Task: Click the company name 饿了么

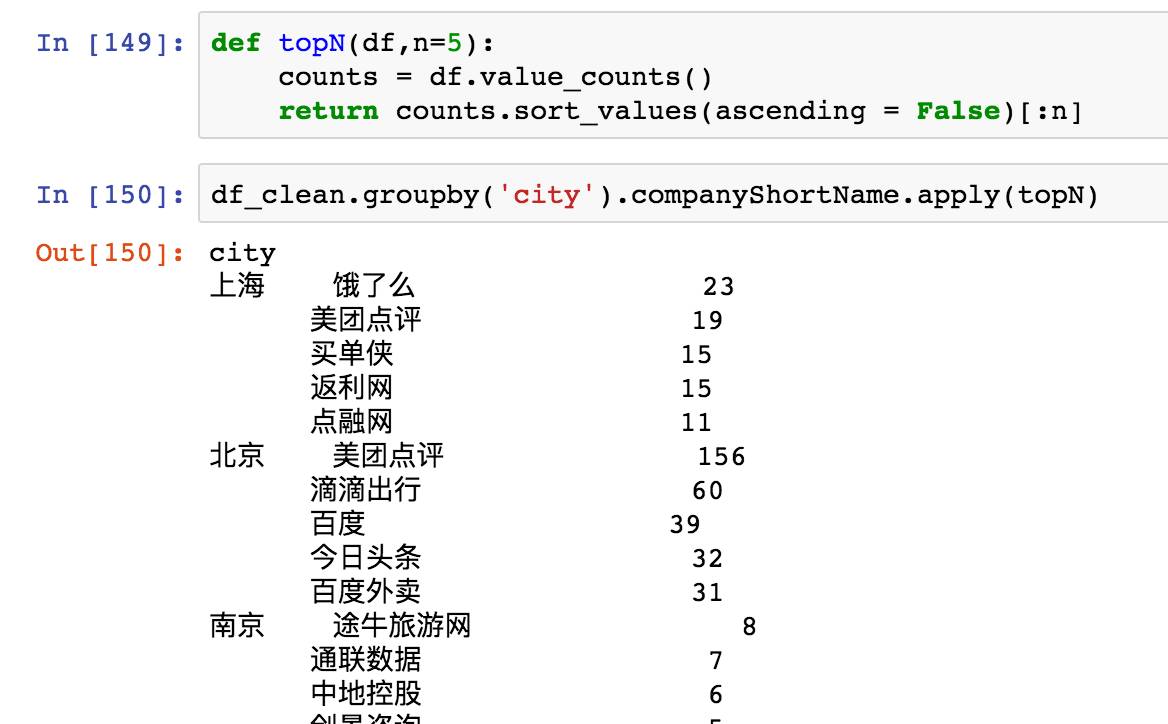Action: pyautogui.click(x=373, y=285)
